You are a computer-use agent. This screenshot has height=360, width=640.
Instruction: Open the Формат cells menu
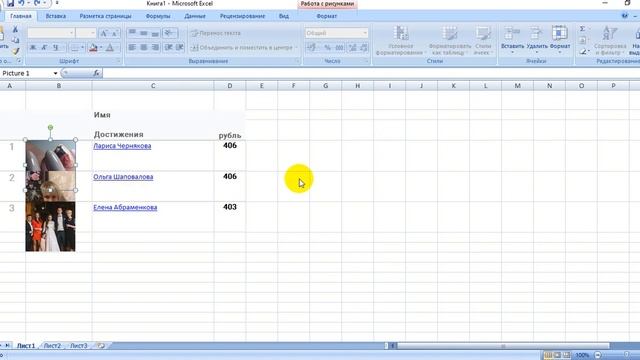click(560, 40)
